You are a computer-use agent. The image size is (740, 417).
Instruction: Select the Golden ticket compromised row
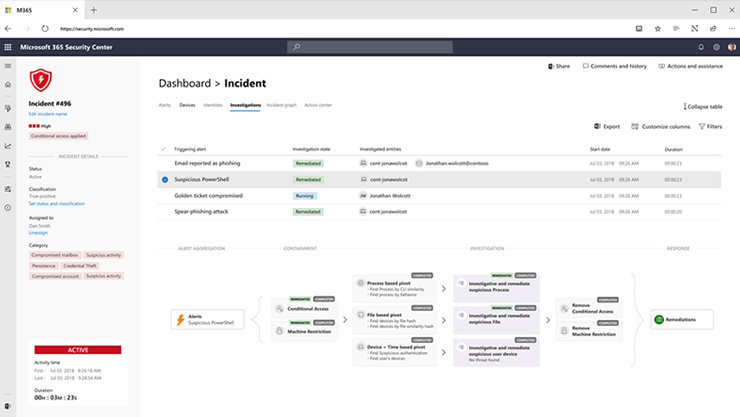pos(209,196)
